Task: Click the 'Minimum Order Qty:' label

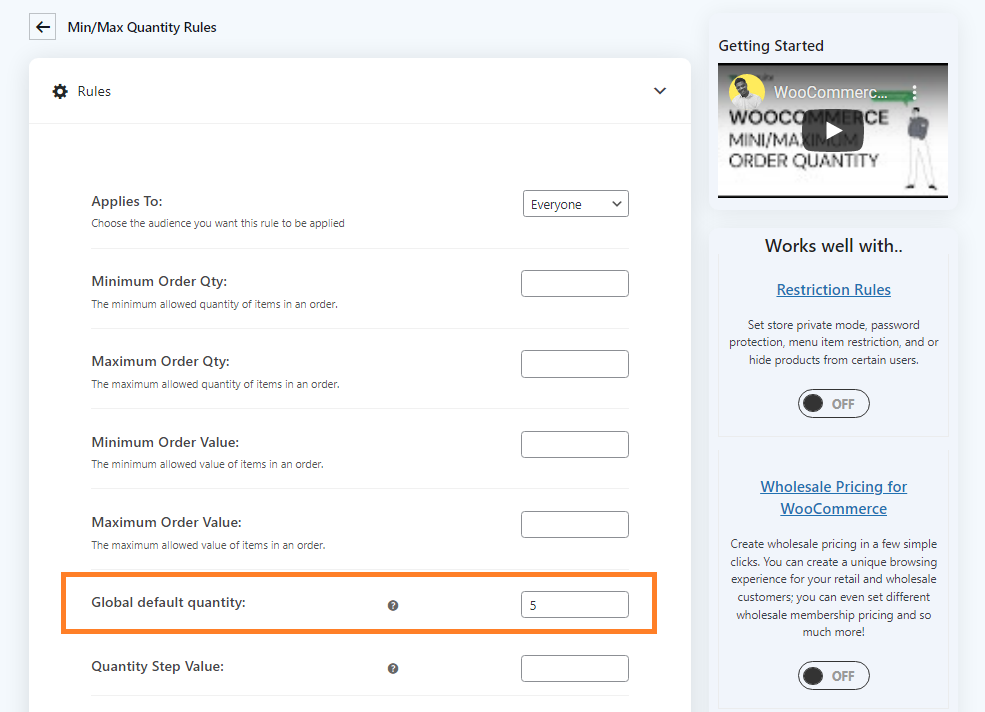Action: [159, 281]
